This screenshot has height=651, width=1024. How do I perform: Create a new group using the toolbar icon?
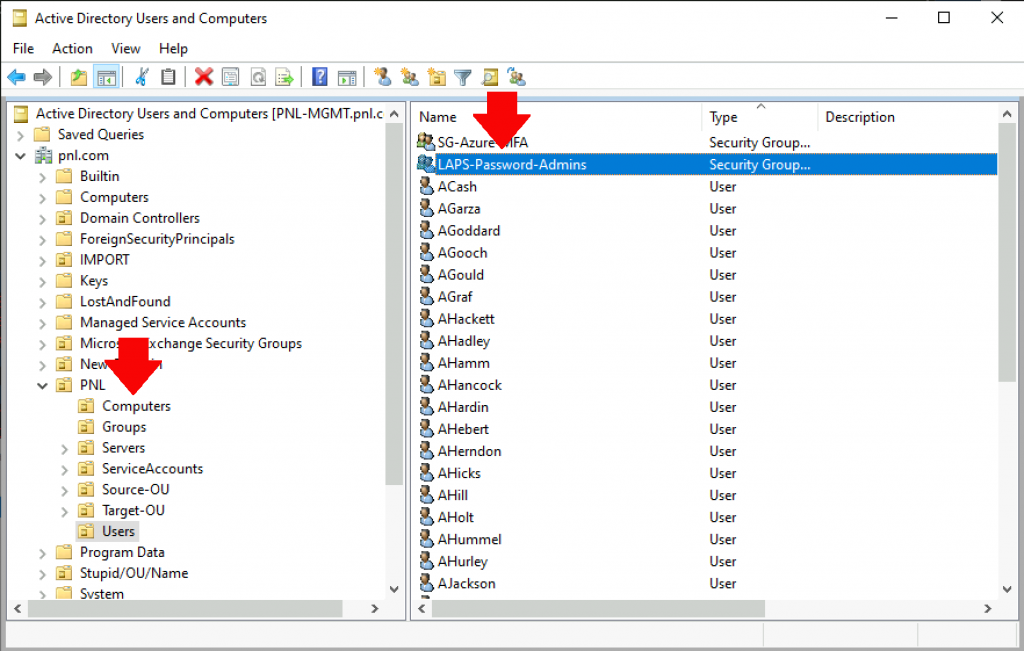[409, 77]
